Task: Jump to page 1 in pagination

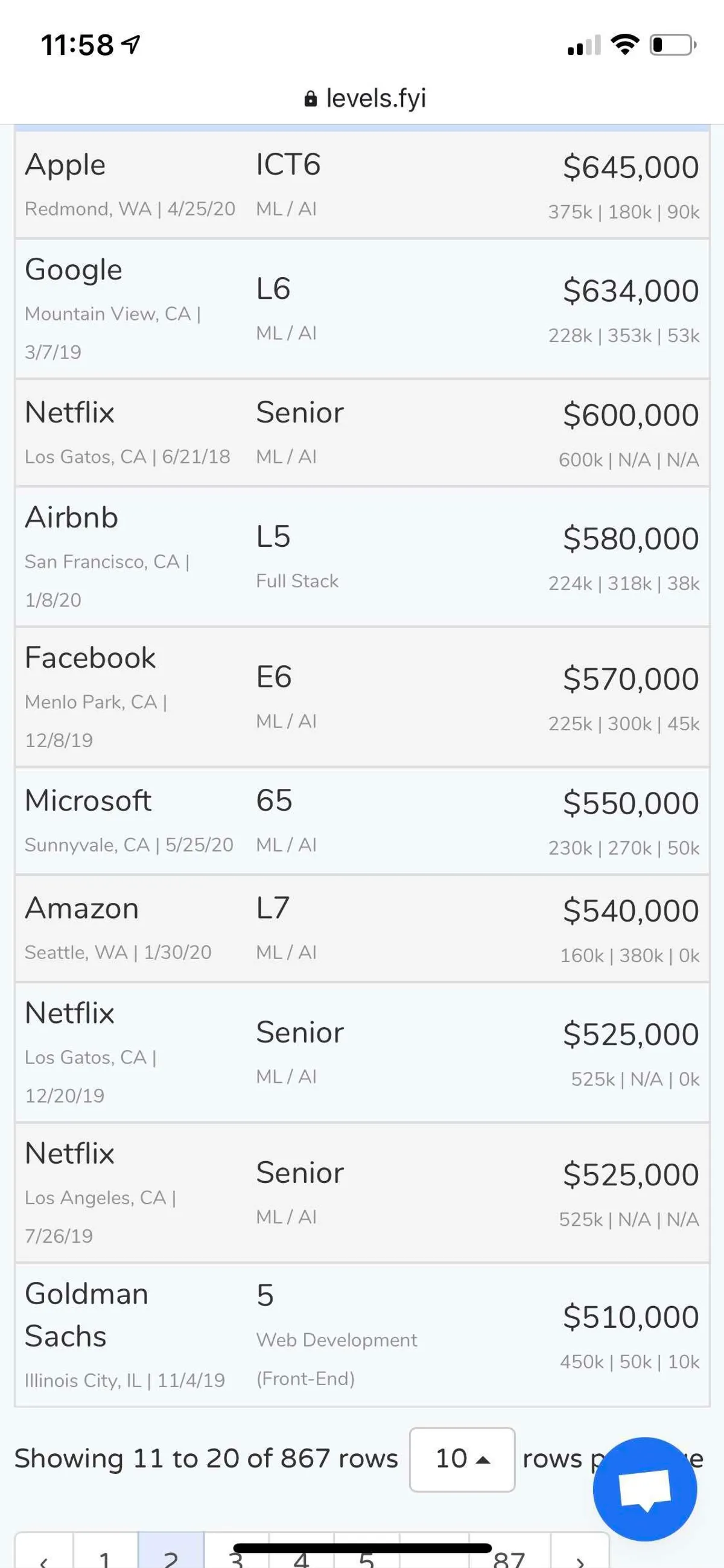Action: coord(105,1557)
